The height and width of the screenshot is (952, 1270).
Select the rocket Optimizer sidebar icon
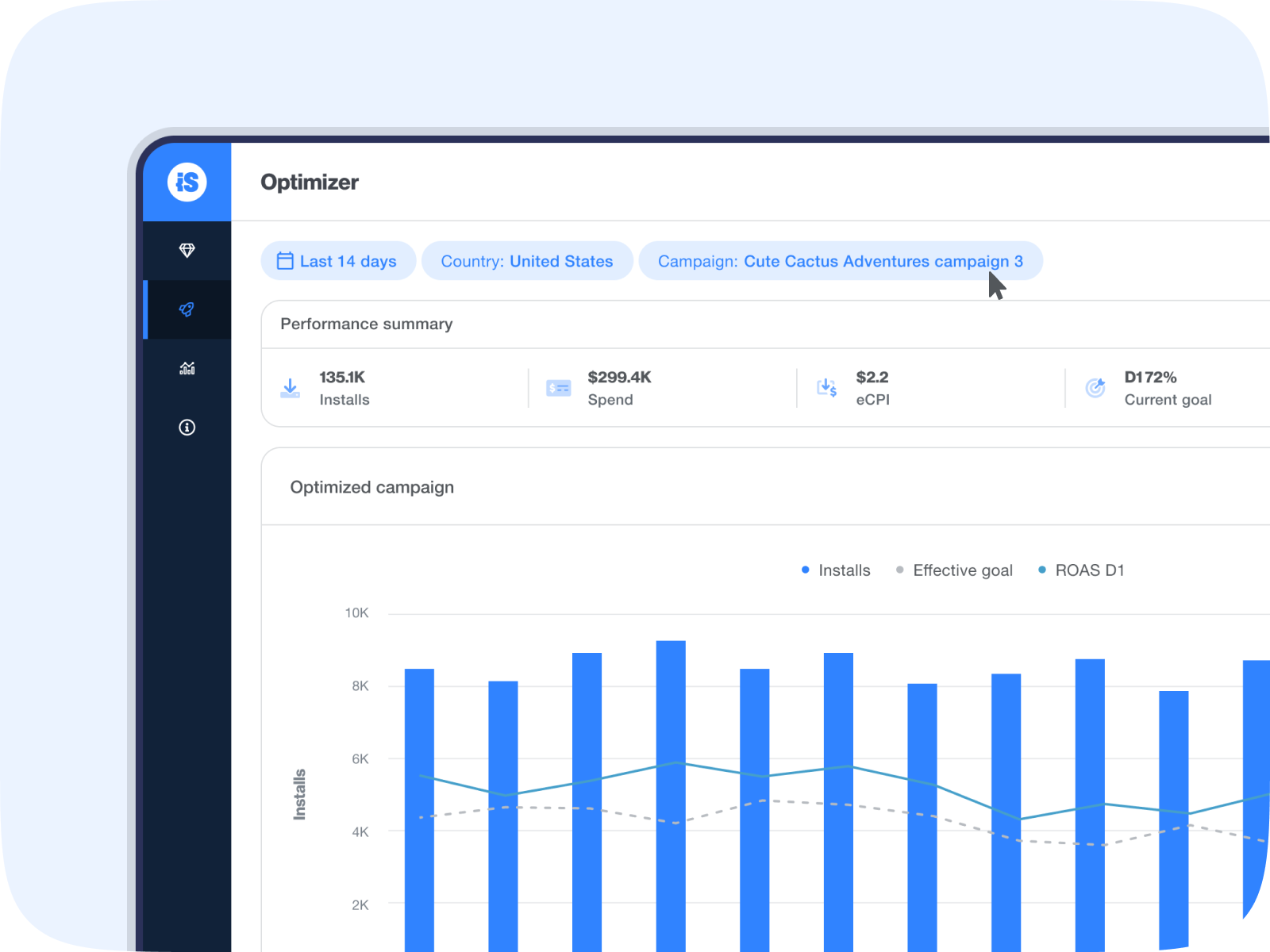coord(187,309)
